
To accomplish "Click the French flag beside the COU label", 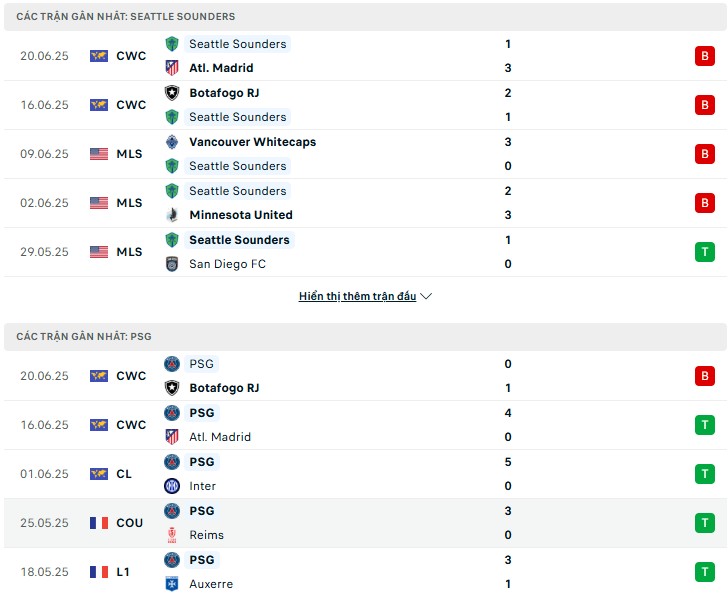I will [x=99, y=523].
